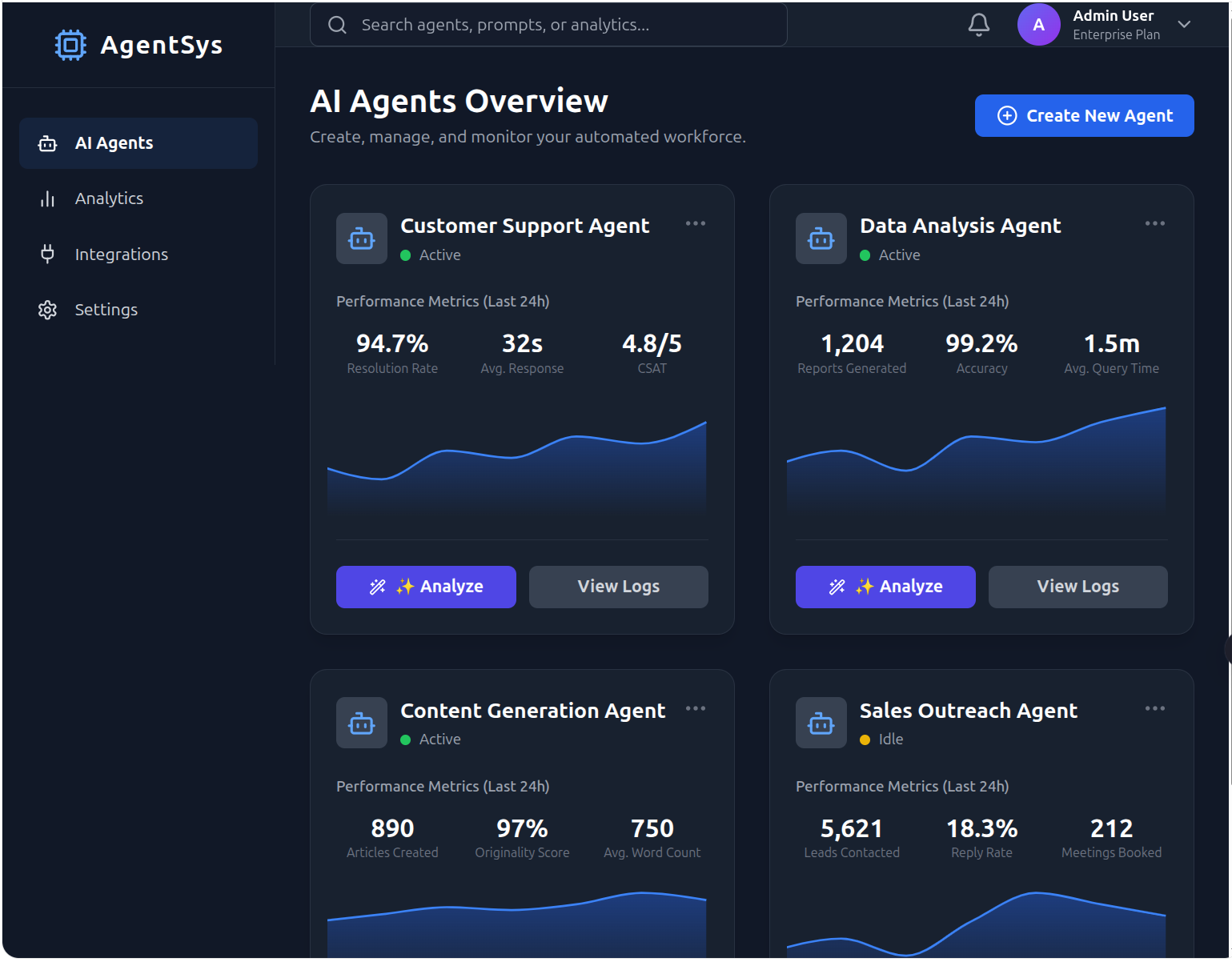The height and width of the screenshot is (962, 1232).
Task: Click the notification bell icon
Action: tap(978, 24)
